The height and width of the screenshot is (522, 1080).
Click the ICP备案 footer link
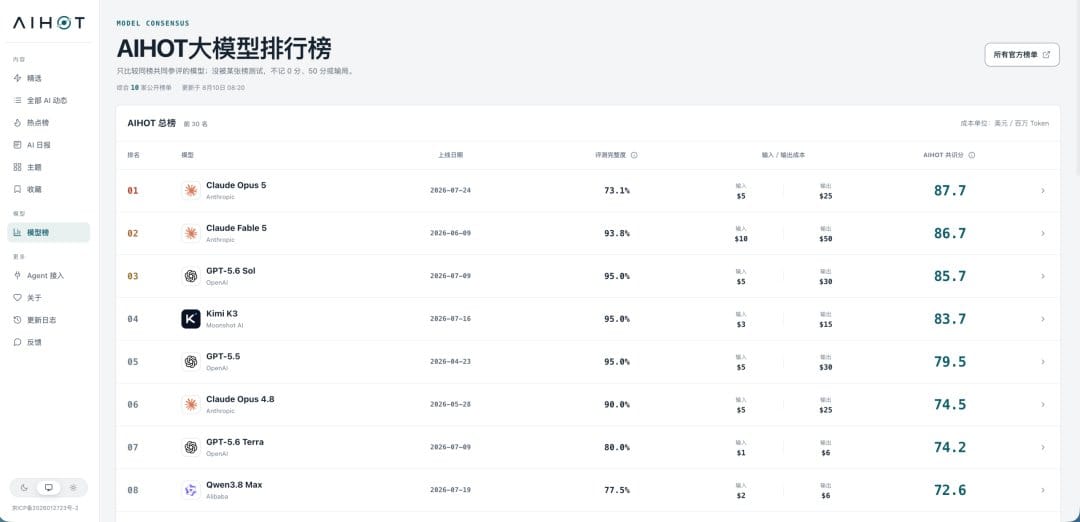point(45,508)
